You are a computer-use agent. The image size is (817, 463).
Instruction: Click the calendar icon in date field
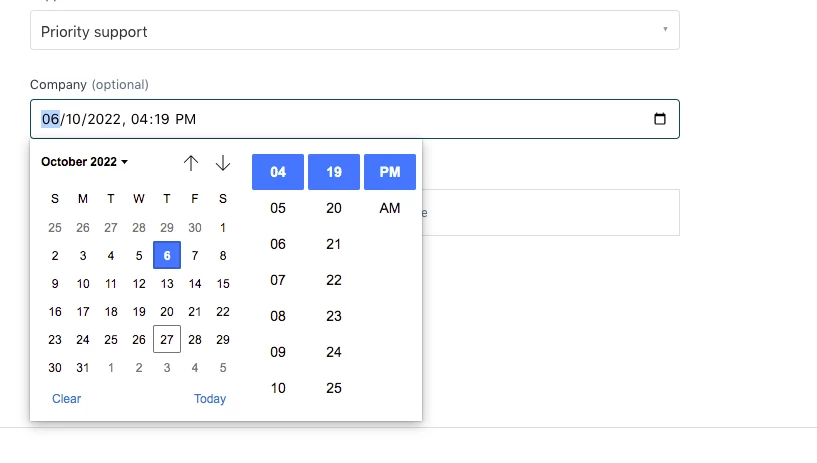[660, 119]
